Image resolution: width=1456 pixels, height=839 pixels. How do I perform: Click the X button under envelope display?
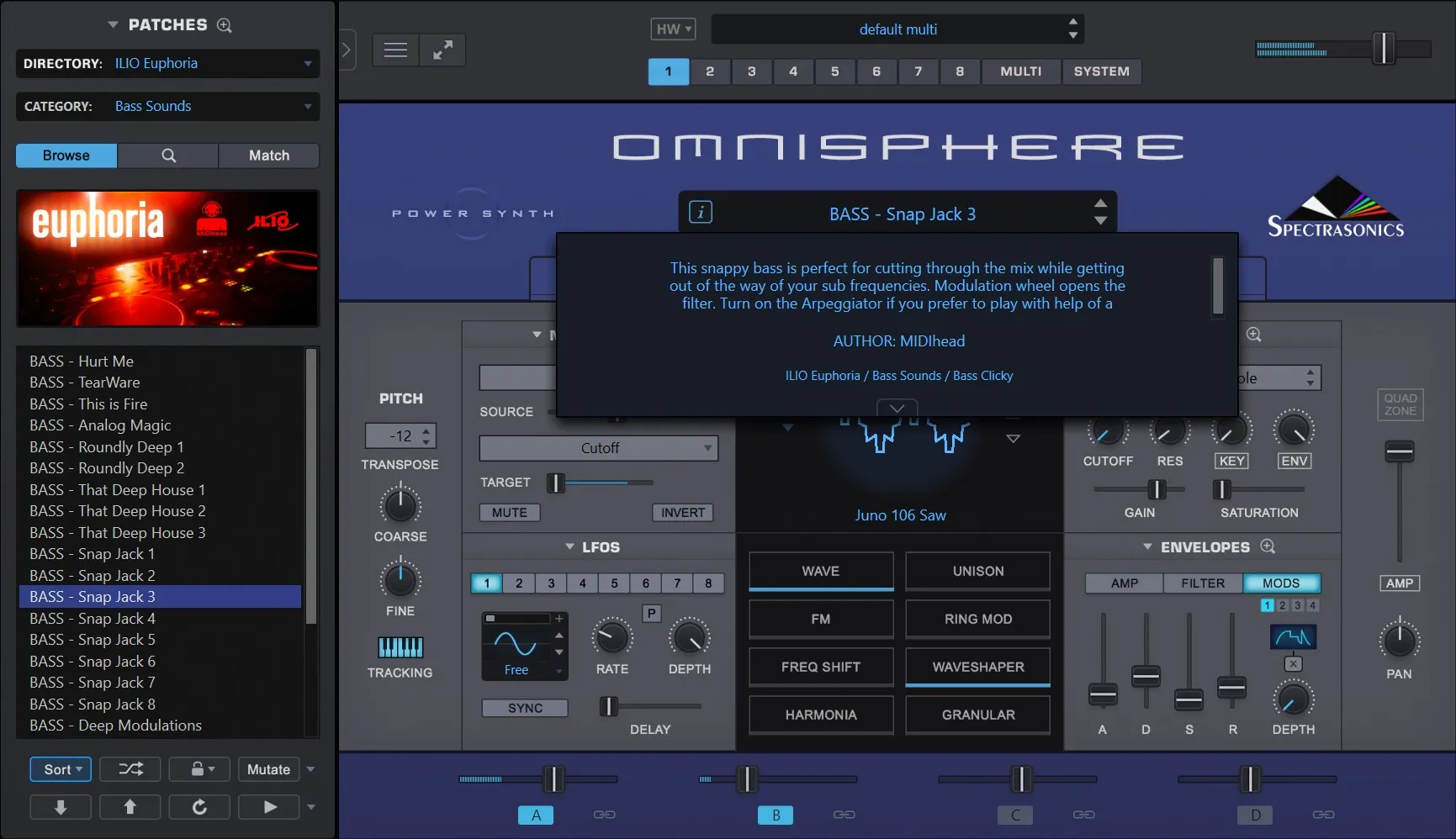click(x=1294, y=664)
